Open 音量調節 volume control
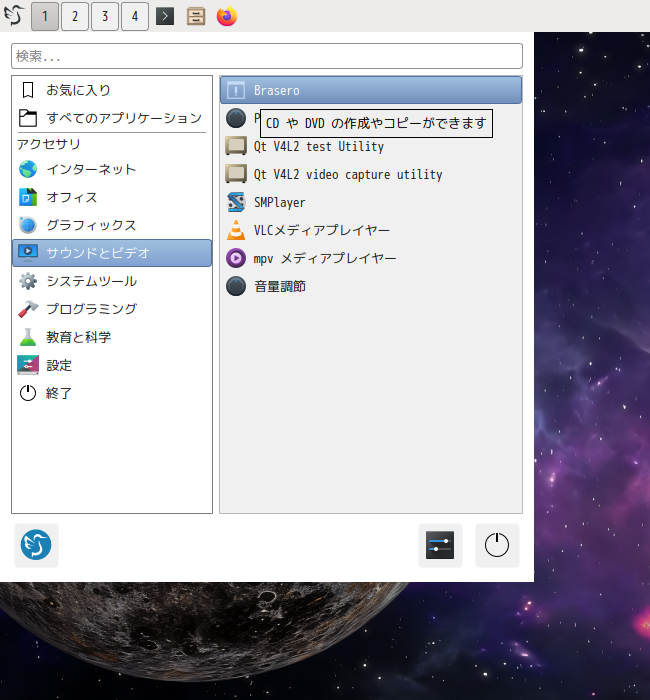 coord(371,286)
